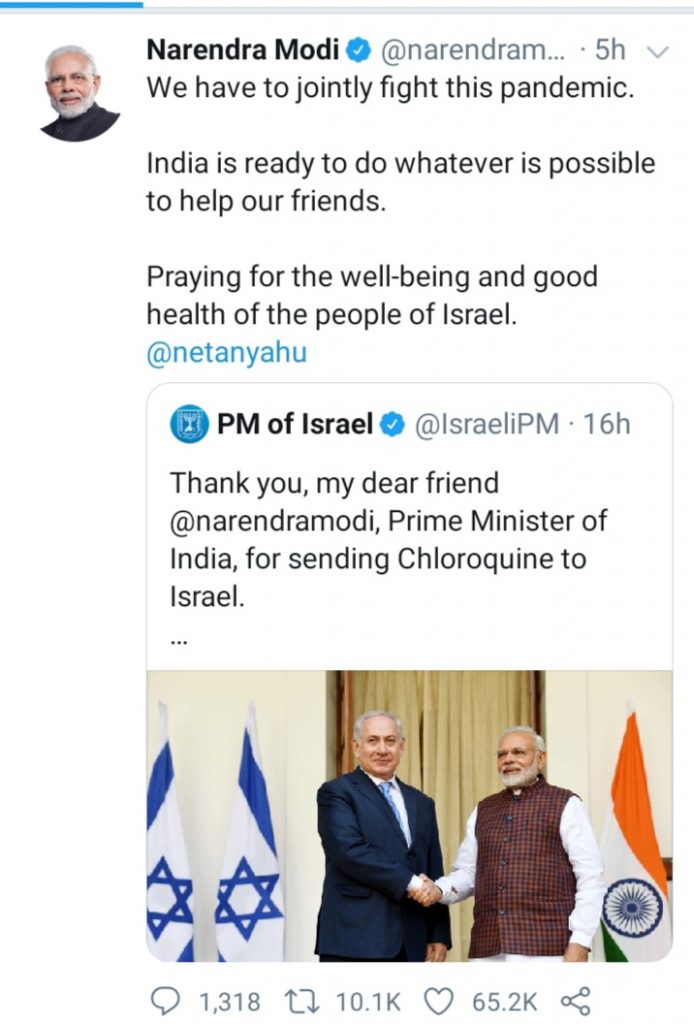Open the @IsraeliPM handle
This screenshot has height=1024, width=694.
(x=487, y=424)
